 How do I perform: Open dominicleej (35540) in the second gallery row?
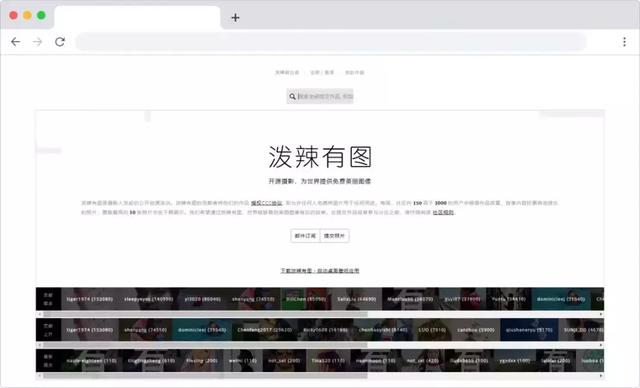202,330
